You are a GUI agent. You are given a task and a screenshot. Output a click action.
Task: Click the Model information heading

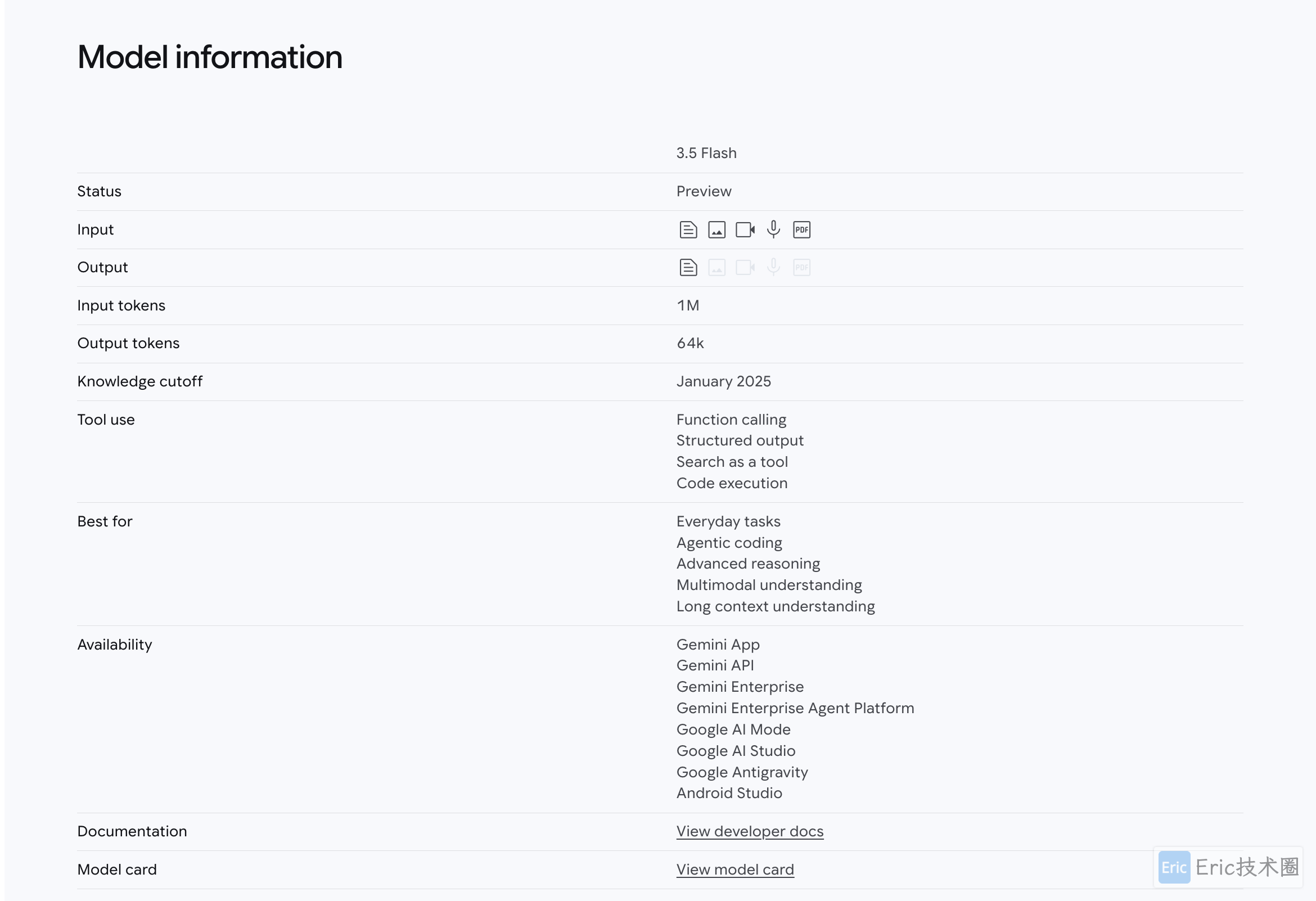(x=210, y=57)
